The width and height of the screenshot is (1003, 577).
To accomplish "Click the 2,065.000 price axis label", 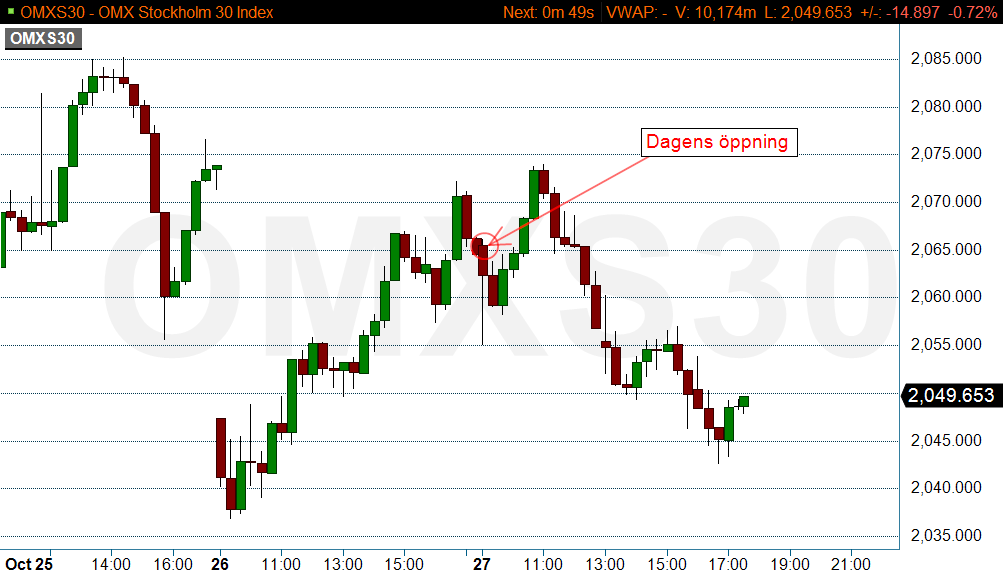I will (946, 249).
